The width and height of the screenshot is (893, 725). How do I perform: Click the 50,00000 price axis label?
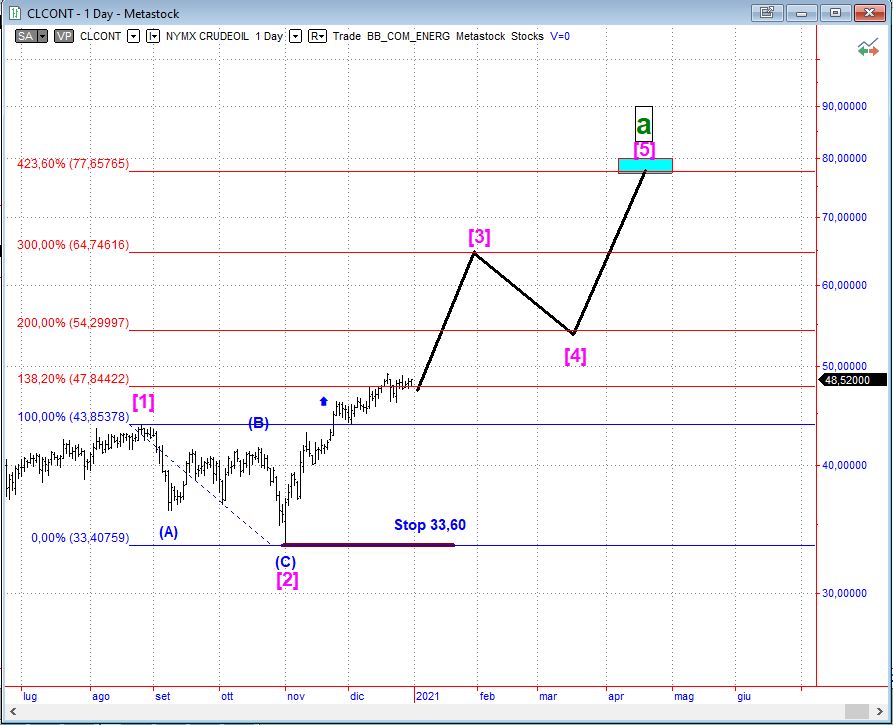click(x=844, y=366)
